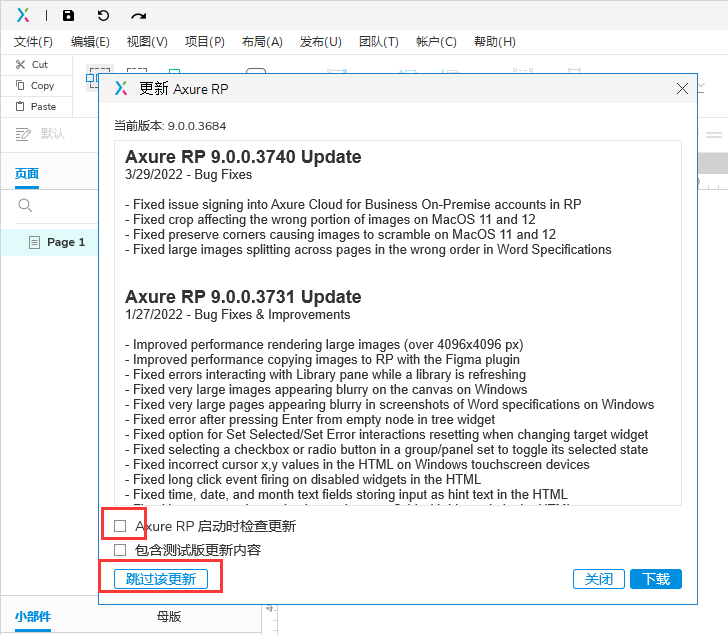Click the style edit icon beside 默认
This screenshot has height=635, width=728.
23,134
